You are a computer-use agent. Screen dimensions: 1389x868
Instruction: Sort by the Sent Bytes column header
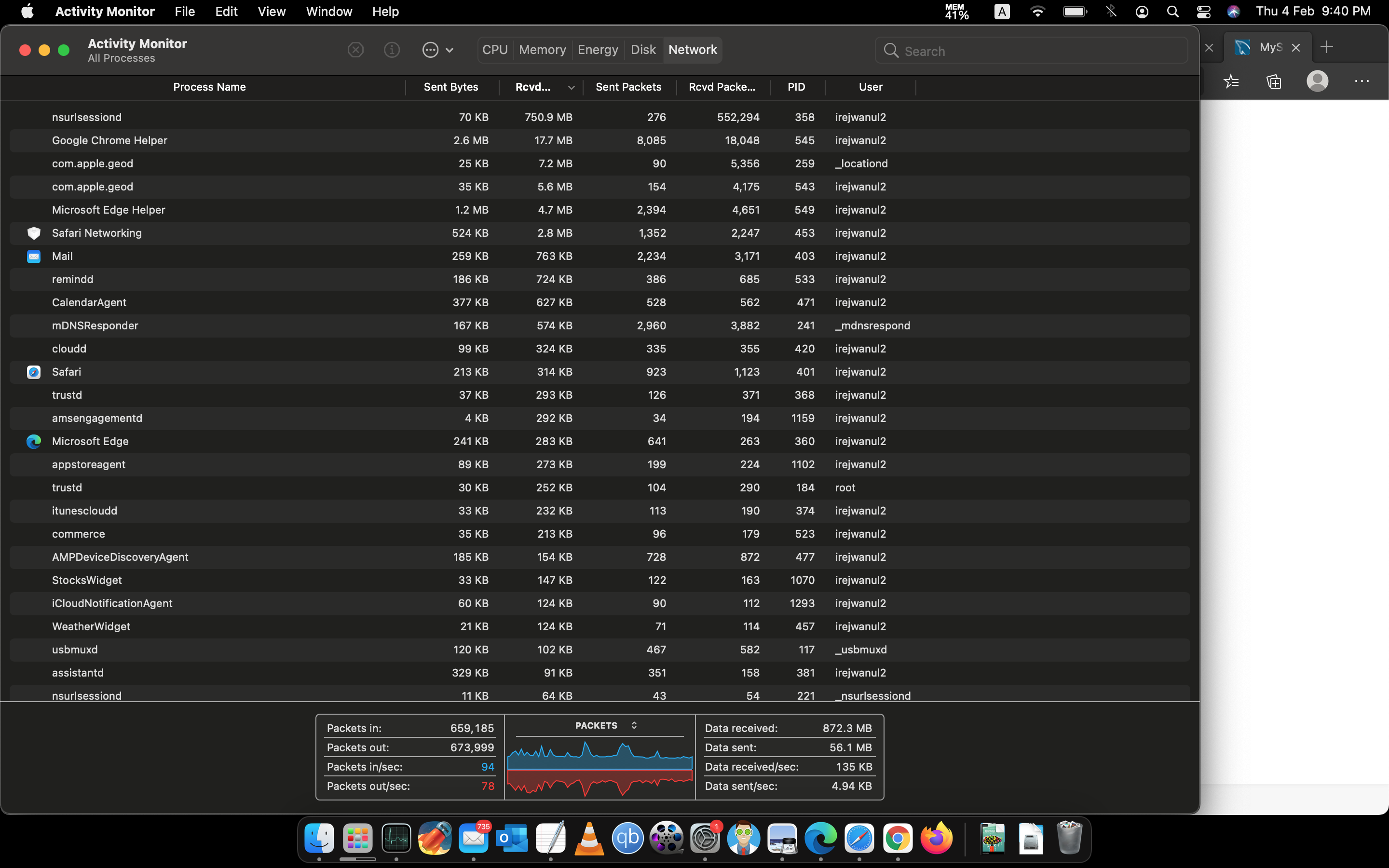pyautogui.click(x=450, y=87)
